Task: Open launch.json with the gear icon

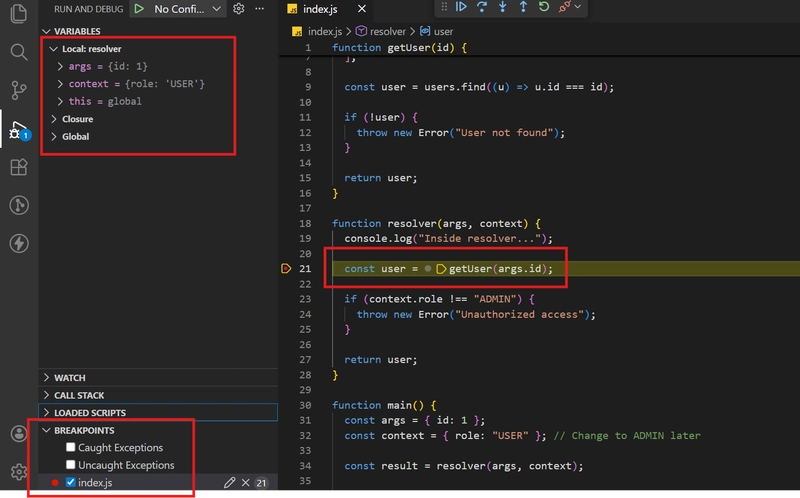Action: [x=238, y=9]
